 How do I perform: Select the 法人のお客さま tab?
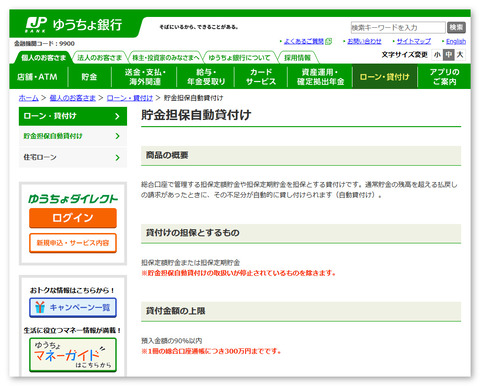pyautogui.click(x=99, y=58)
